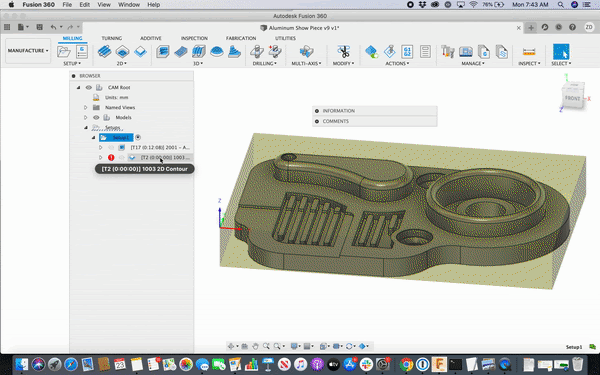Click the FRONT face of the ViewCube
Screen dimensions: 600x375
pos(572,98)
